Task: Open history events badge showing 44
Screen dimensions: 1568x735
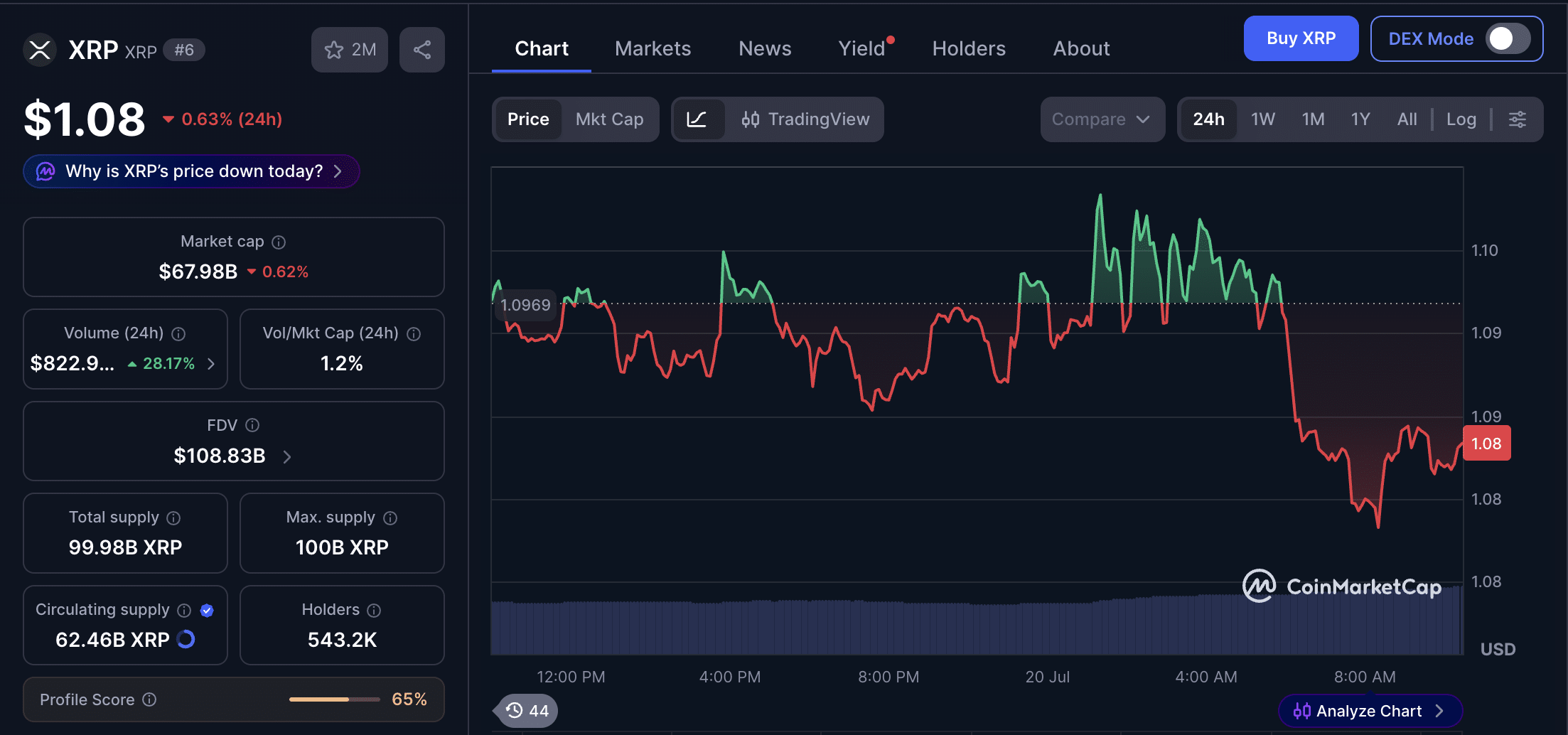Action: [x=527, y=711]
